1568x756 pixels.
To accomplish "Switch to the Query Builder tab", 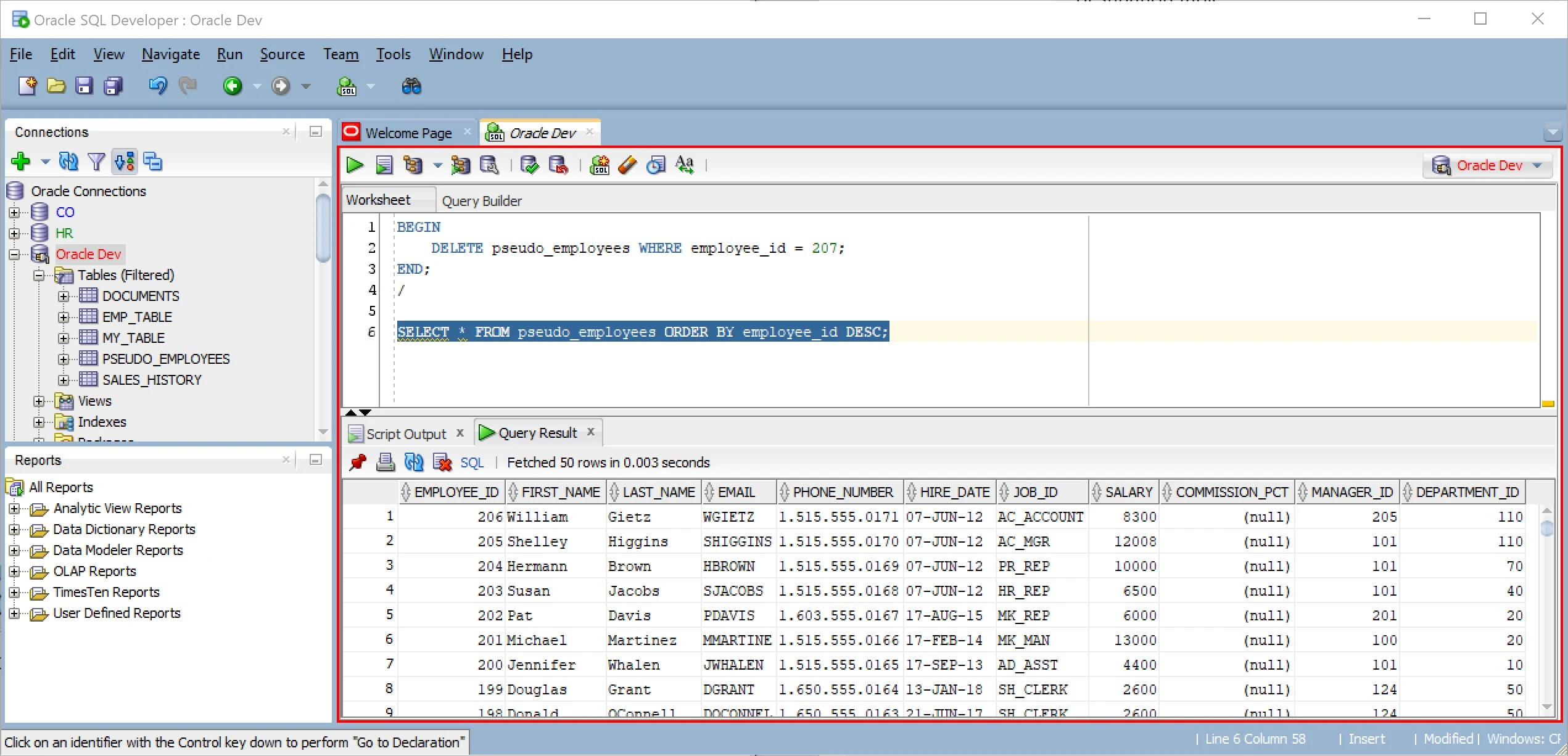I will 481,201.
